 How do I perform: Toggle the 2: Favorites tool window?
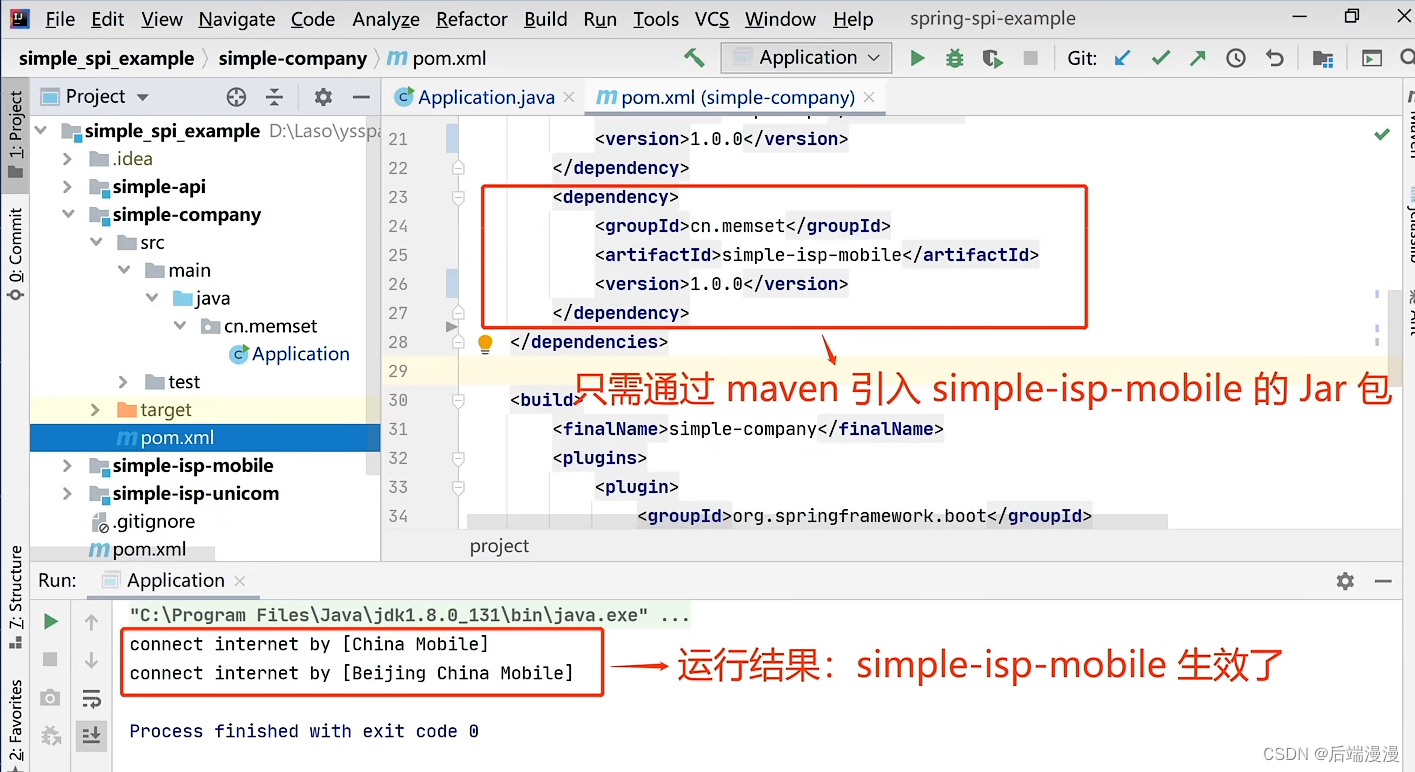[x=15, y=724]
